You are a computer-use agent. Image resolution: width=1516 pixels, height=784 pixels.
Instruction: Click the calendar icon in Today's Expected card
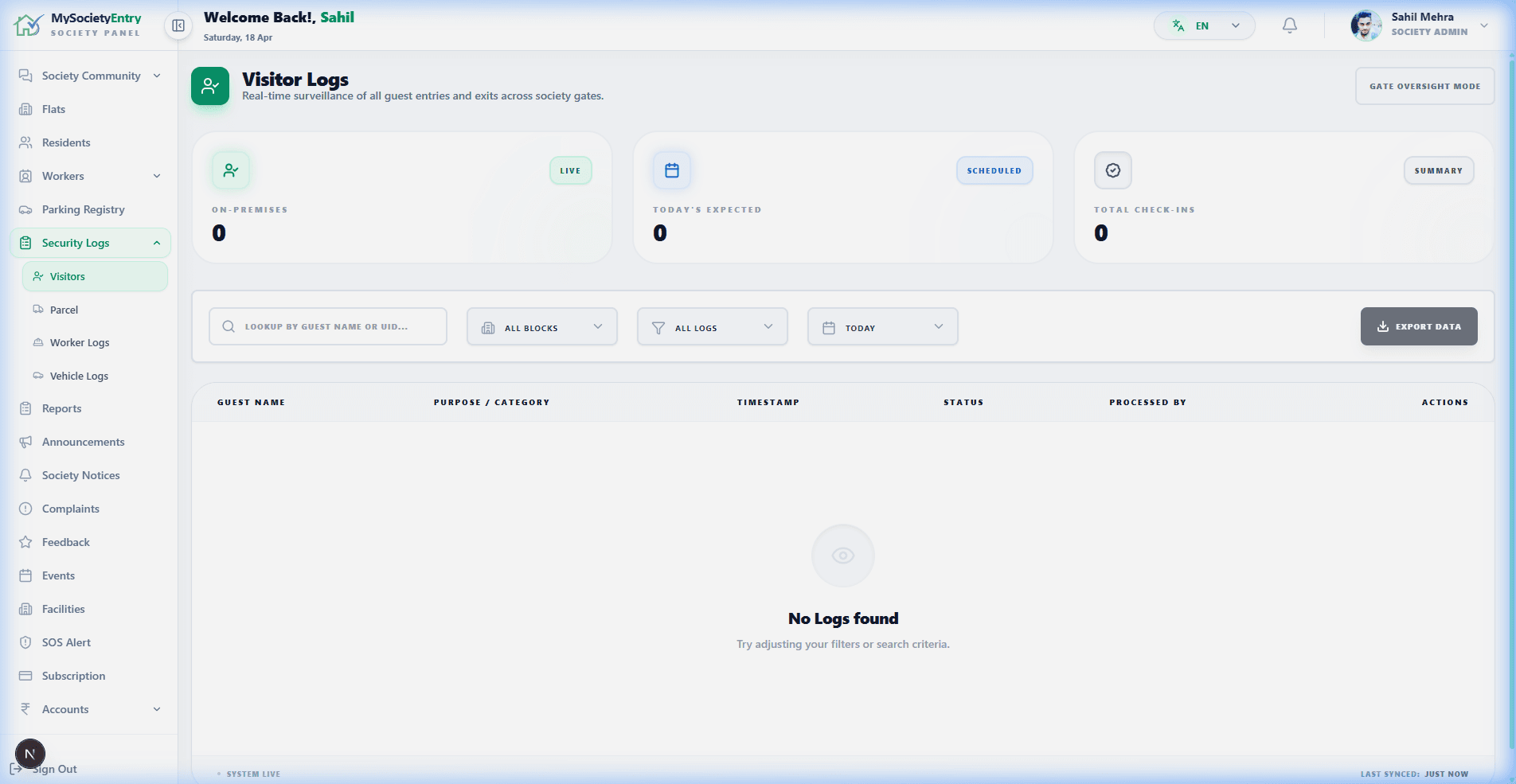click(x=672, y=170)
